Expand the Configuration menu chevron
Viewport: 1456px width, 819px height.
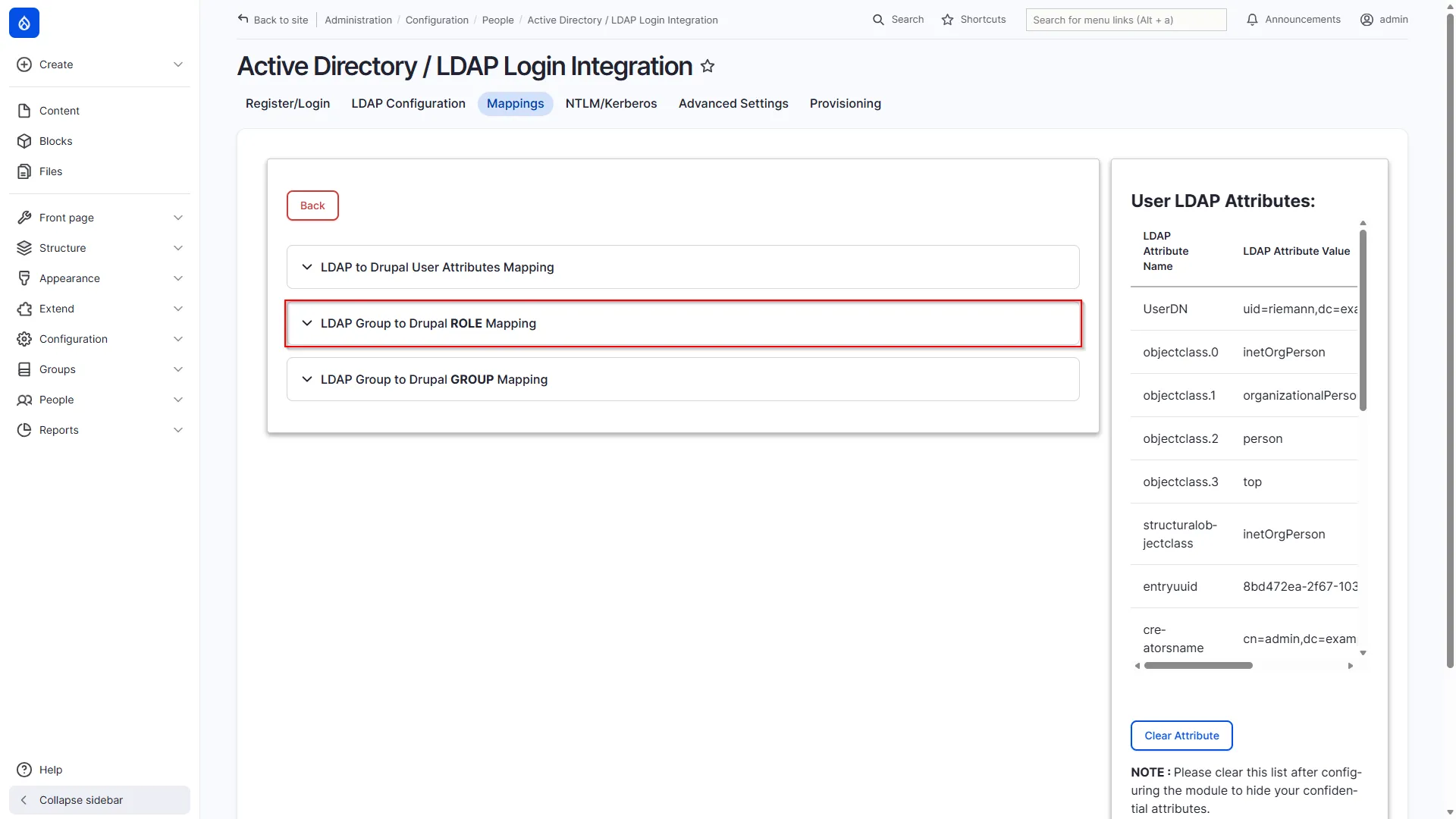pos(178,339)
